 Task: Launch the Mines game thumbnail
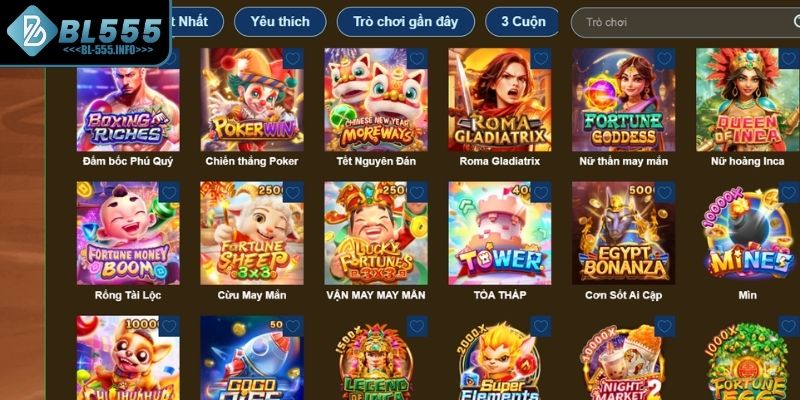coord(747,234)
